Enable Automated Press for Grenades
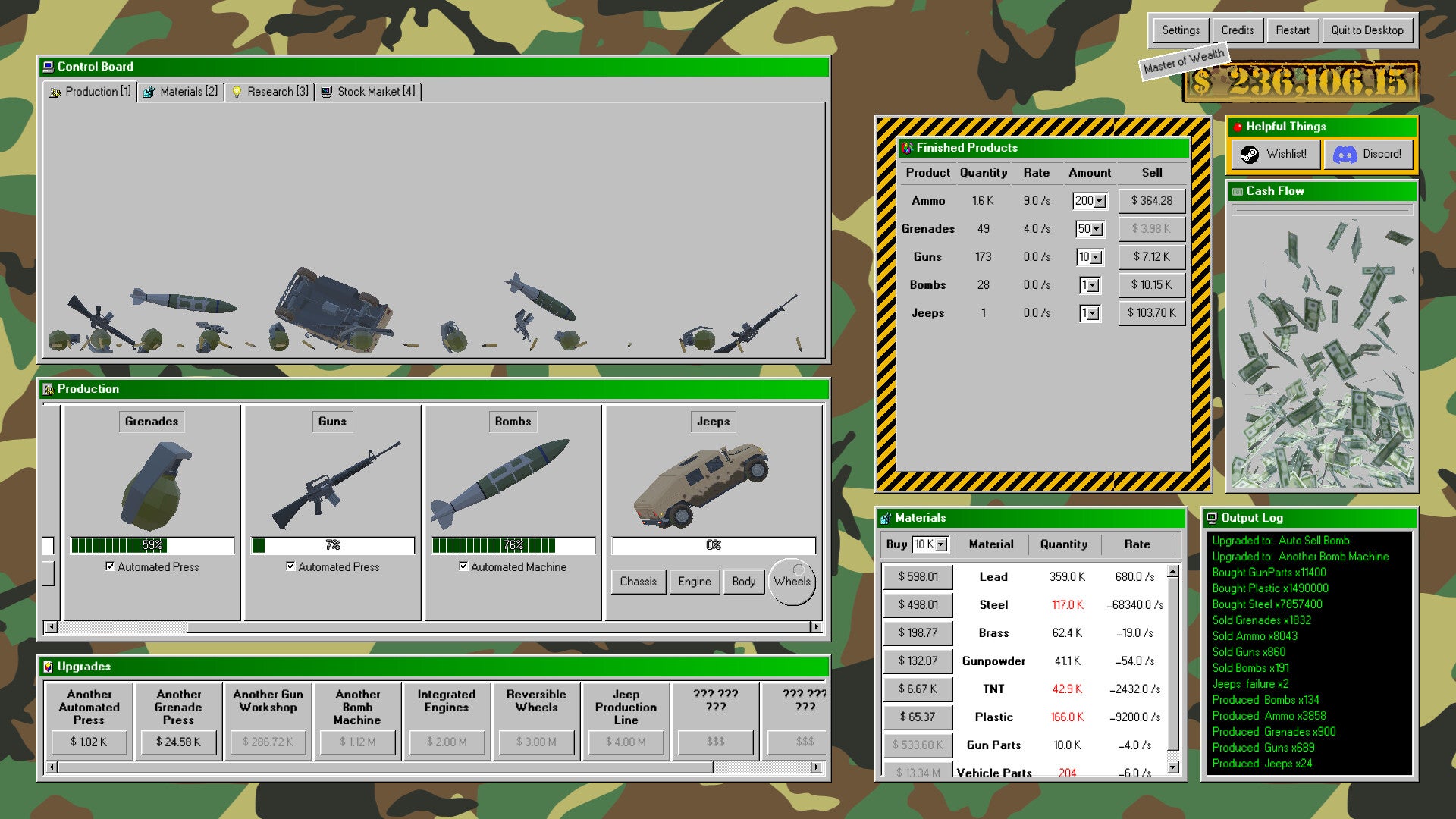1456x819 pixels. (111, 566)
